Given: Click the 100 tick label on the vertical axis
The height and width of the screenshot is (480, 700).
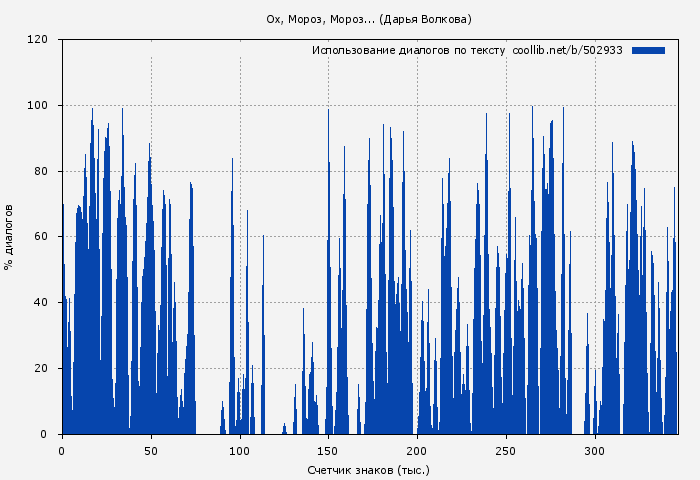Looking at the screenshot, I should click(38, 106).
